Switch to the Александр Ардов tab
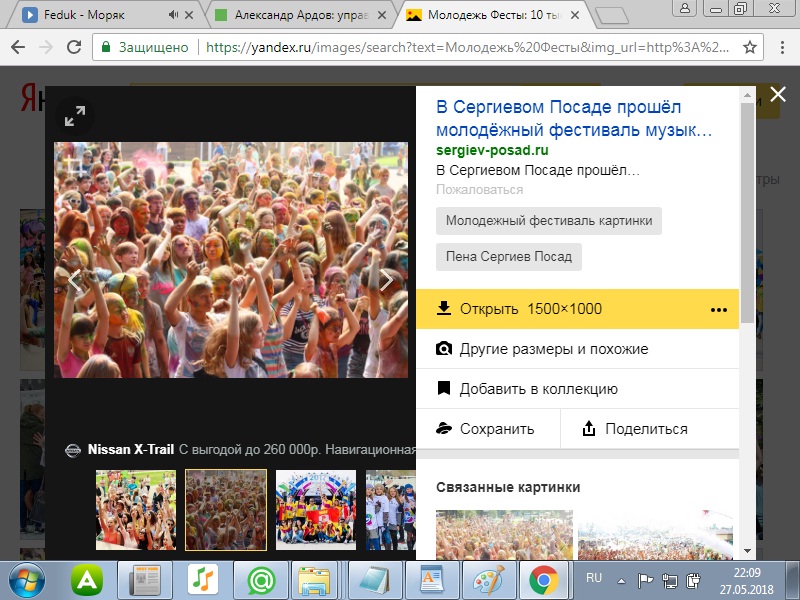 [301, 15]
